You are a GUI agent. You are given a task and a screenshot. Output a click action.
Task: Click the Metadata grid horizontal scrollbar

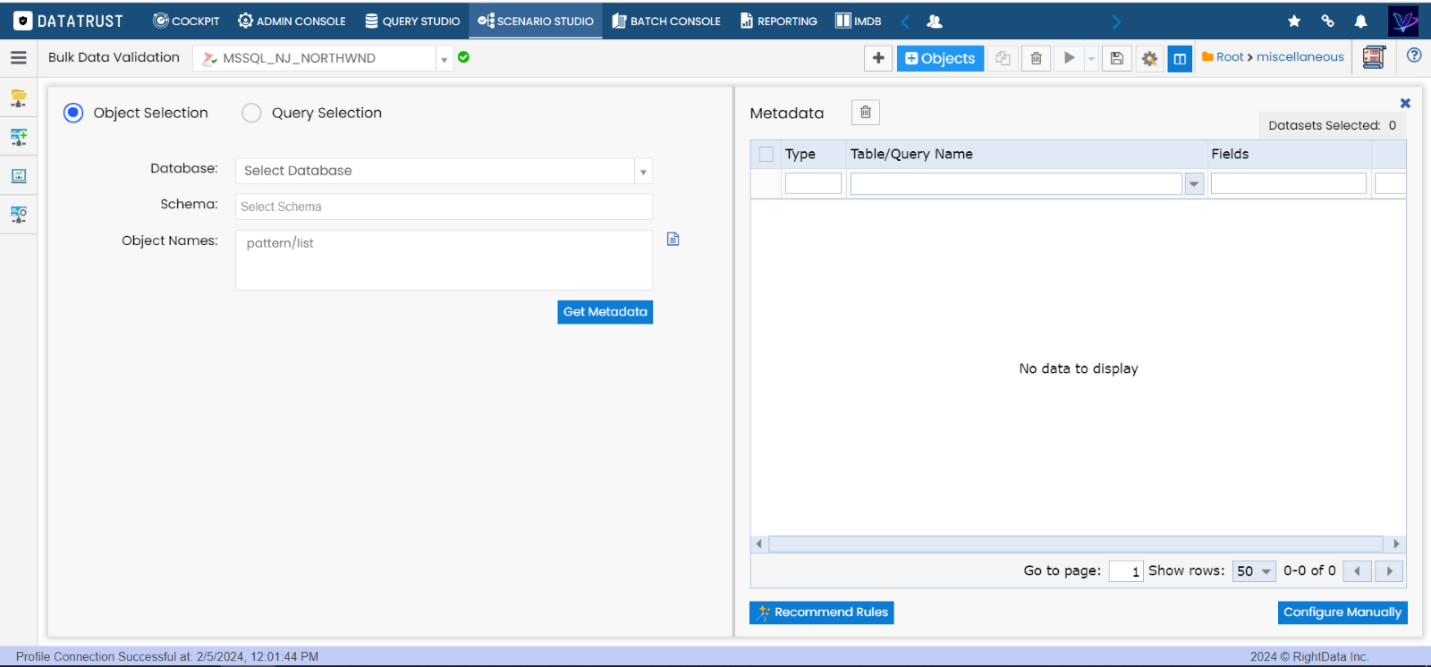tap(1078, 544)
